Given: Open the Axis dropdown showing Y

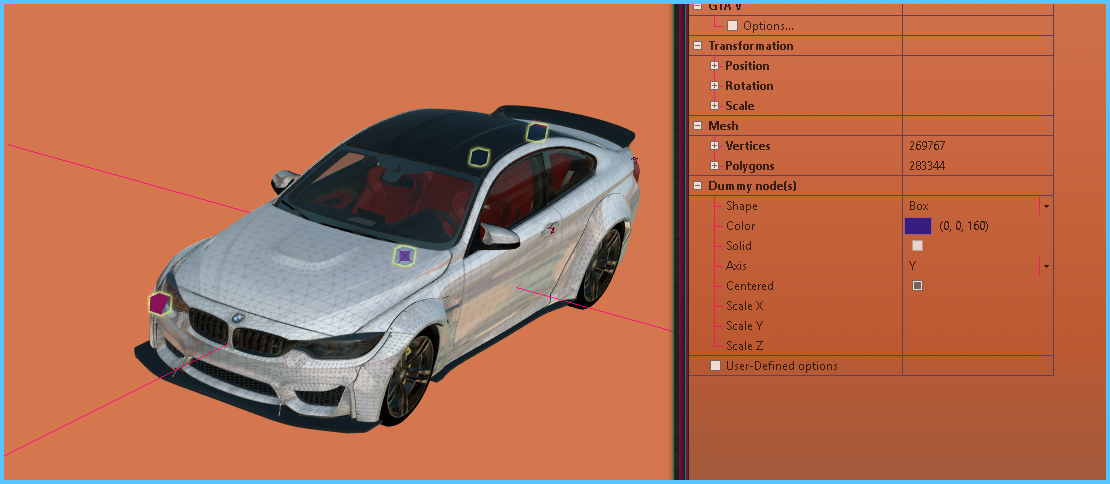Looking at the screenshot, I should pyautogui.click(x=1045, y=266).
